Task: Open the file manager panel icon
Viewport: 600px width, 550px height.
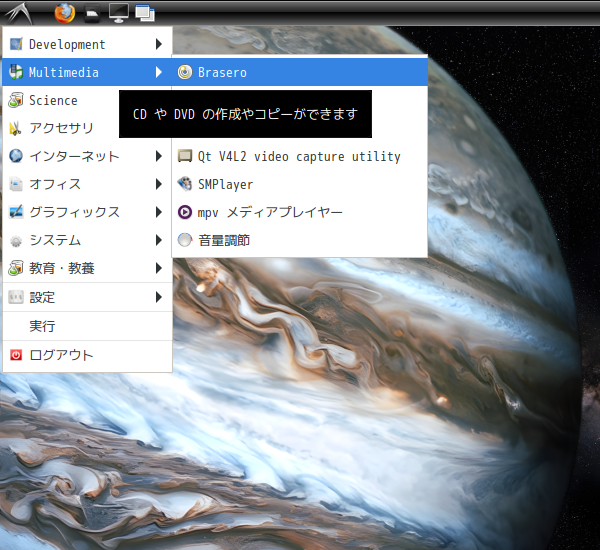Action: tap(92, 13)
